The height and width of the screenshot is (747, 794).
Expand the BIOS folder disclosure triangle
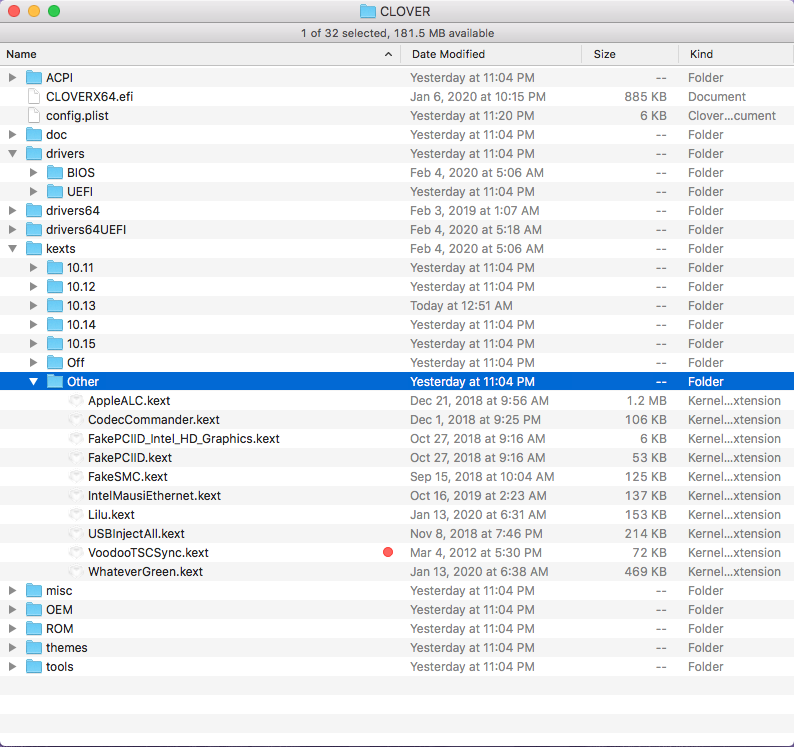pyautogui.click(x=33, y=173)
